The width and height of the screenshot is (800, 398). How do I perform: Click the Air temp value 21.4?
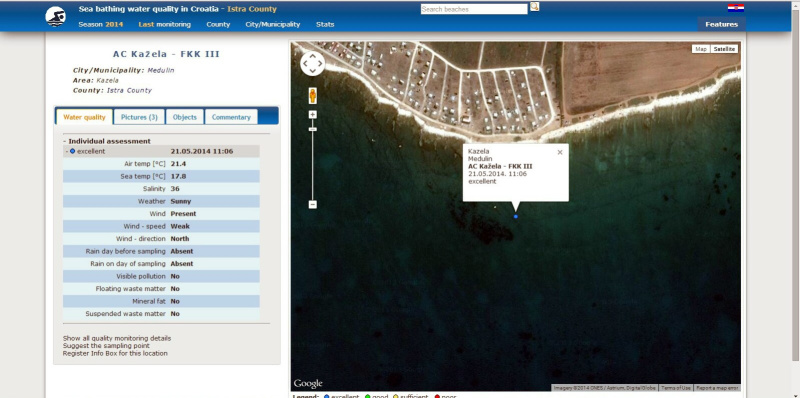tap(179, 164)
